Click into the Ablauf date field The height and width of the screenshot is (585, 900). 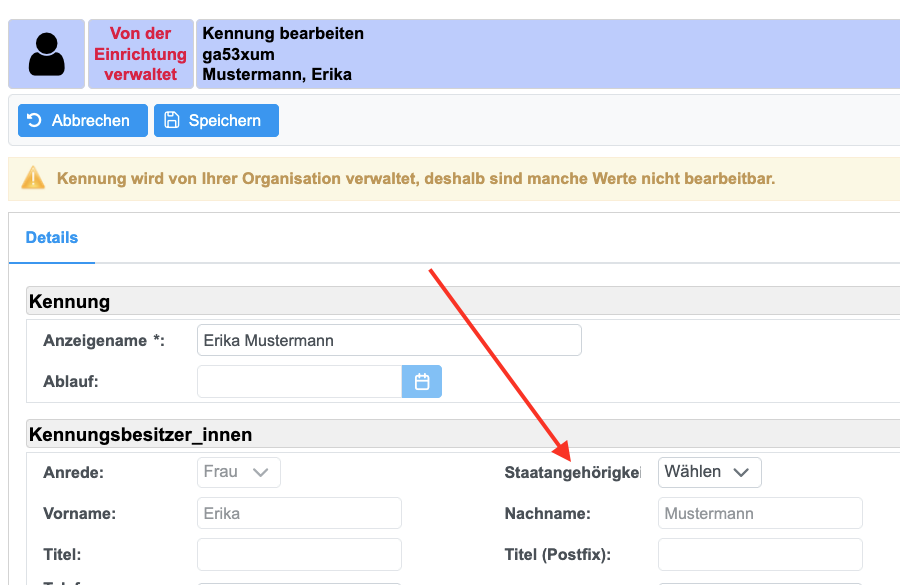pos(300,381)
